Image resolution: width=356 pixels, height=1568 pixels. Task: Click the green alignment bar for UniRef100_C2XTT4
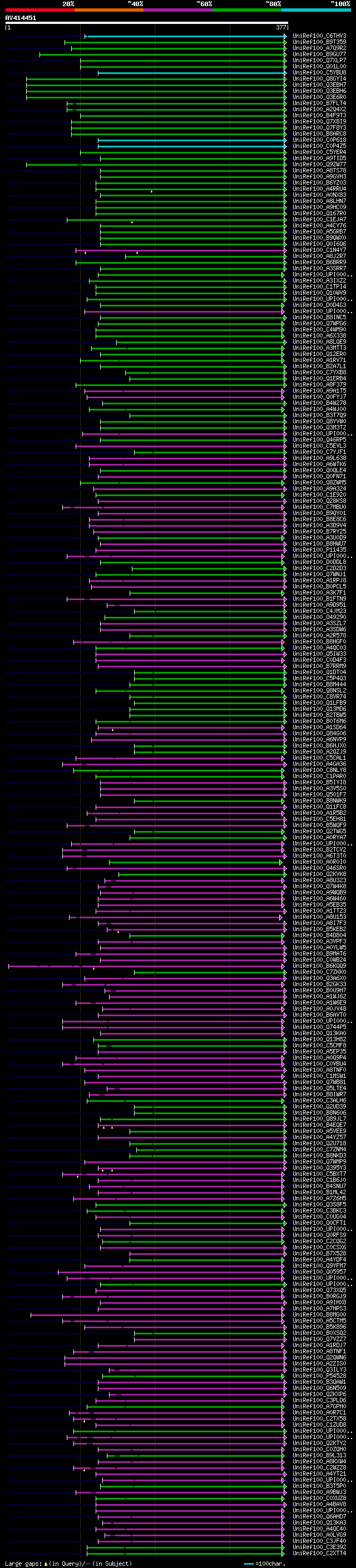(186, 1553)
